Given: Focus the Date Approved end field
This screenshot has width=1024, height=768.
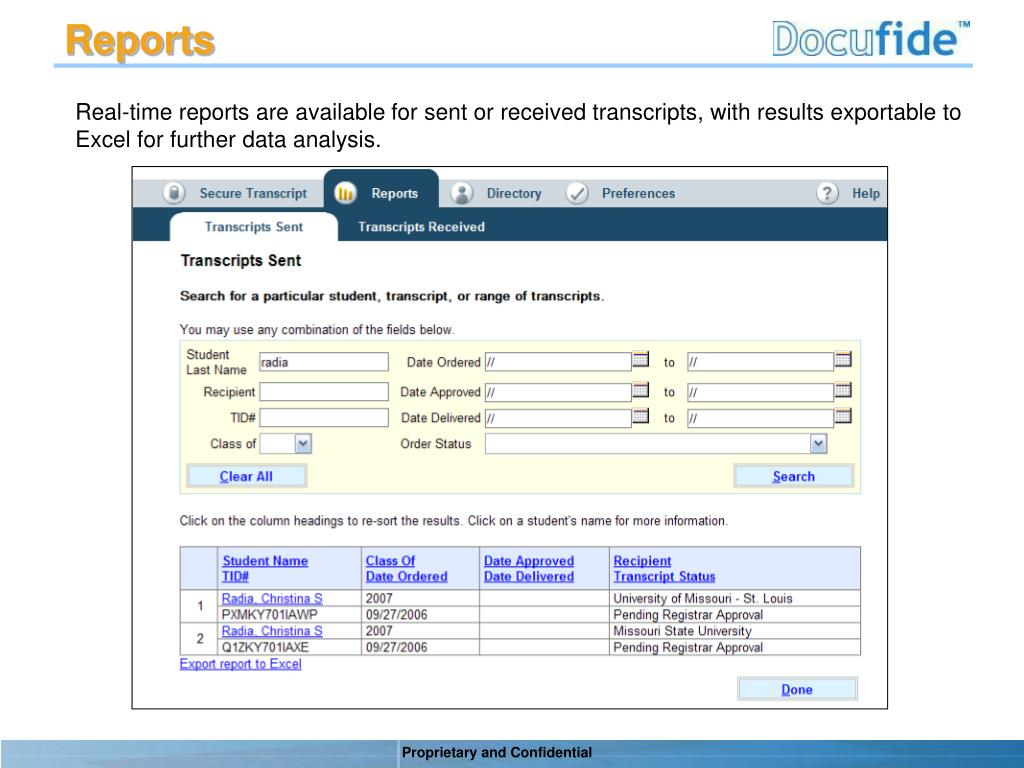Looking at the screenshot, I should click(760, 392).
